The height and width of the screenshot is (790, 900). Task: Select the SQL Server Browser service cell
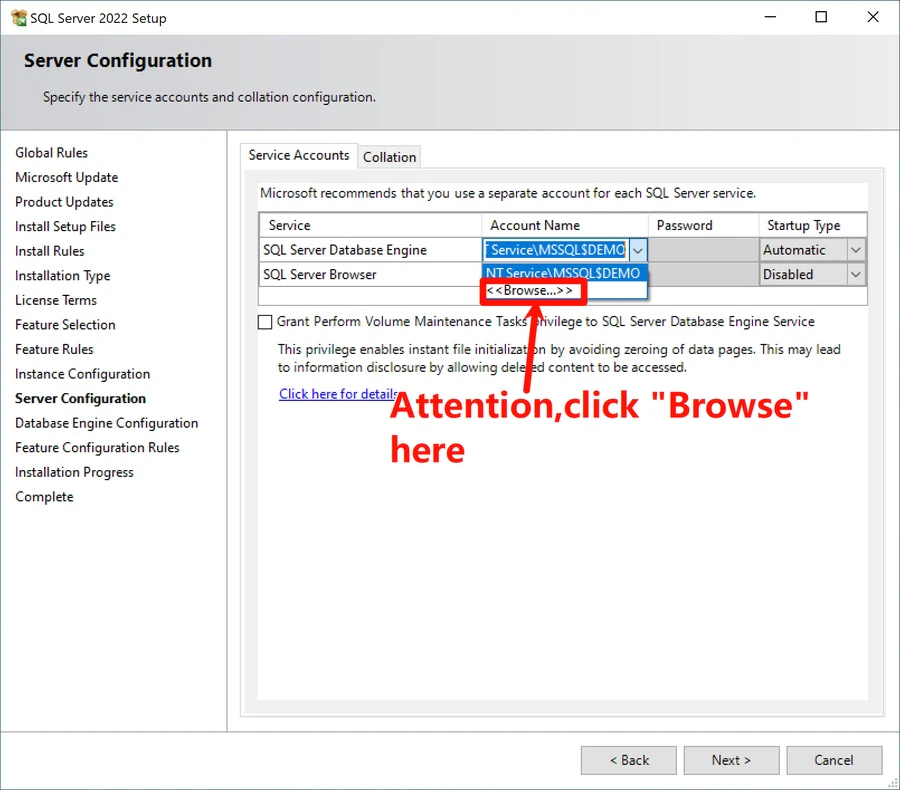tap(370, 274)
